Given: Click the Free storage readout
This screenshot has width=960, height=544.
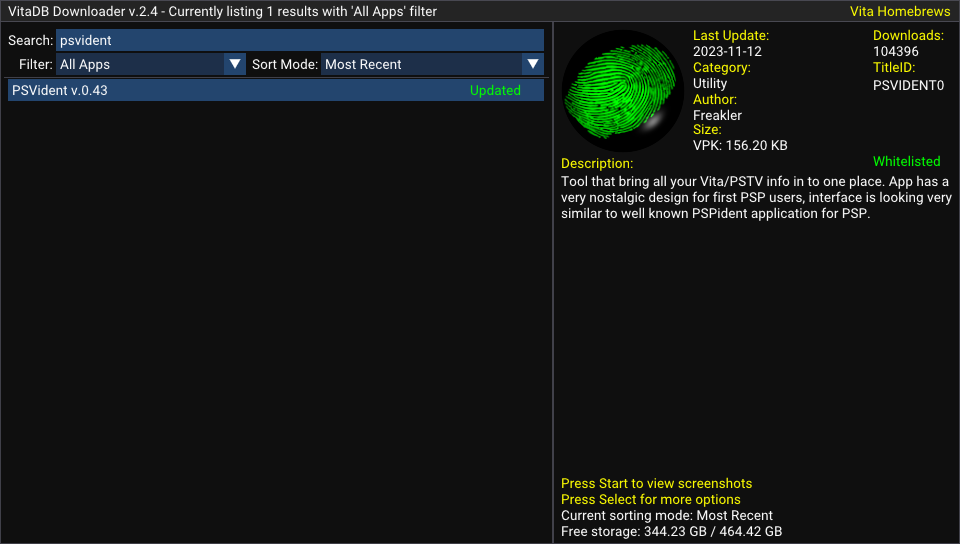Looking at the screenshot, I should coord(671,531).
